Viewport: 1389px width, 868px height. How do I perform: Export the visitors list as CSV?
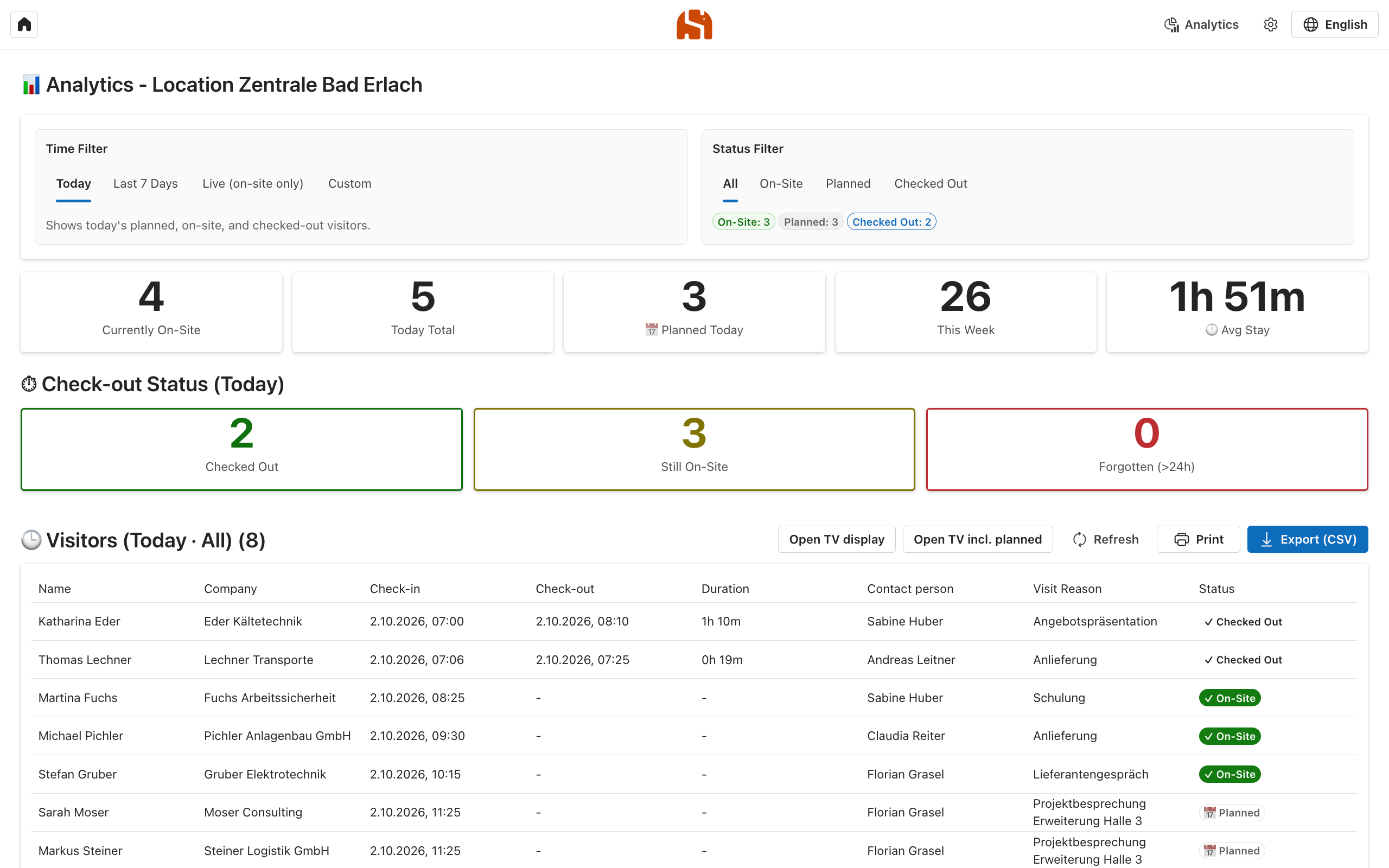(1308, 540)
